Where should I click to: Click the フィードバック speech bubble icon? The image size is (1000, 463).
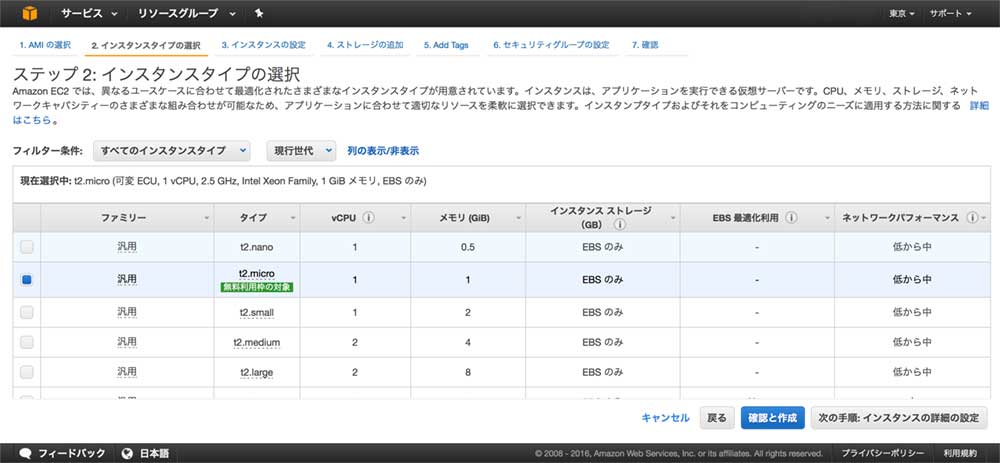(26, 453)
